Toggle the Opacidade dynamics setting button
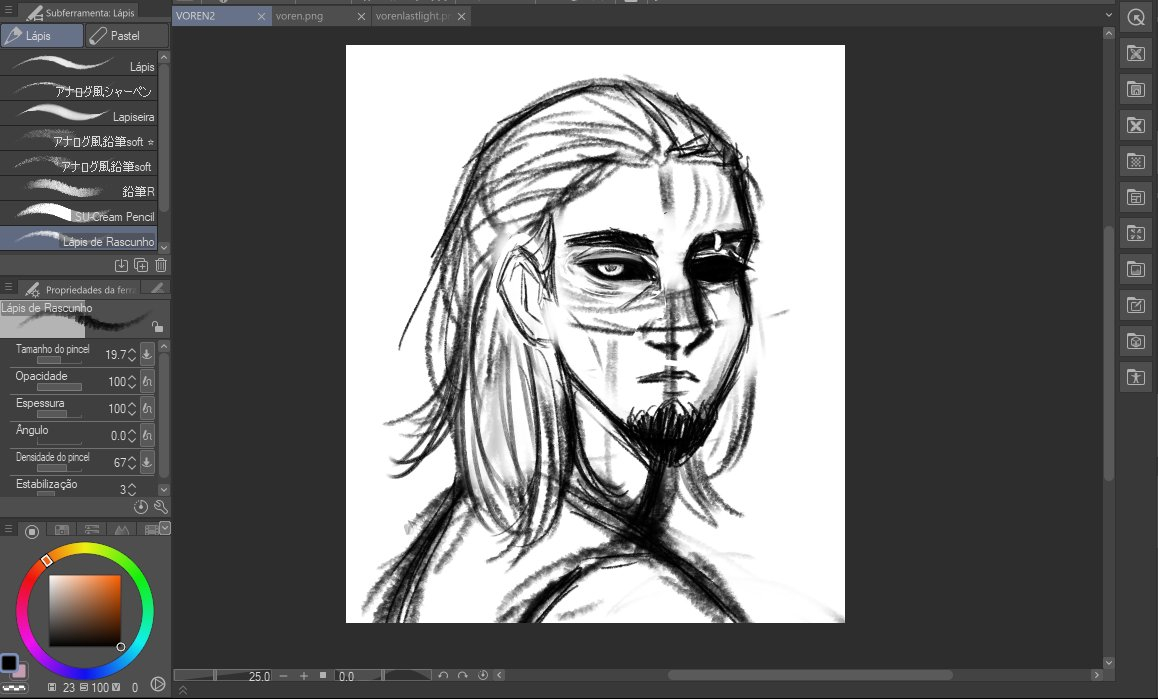This screenshot has width=1158, height=699. (147, 381)
